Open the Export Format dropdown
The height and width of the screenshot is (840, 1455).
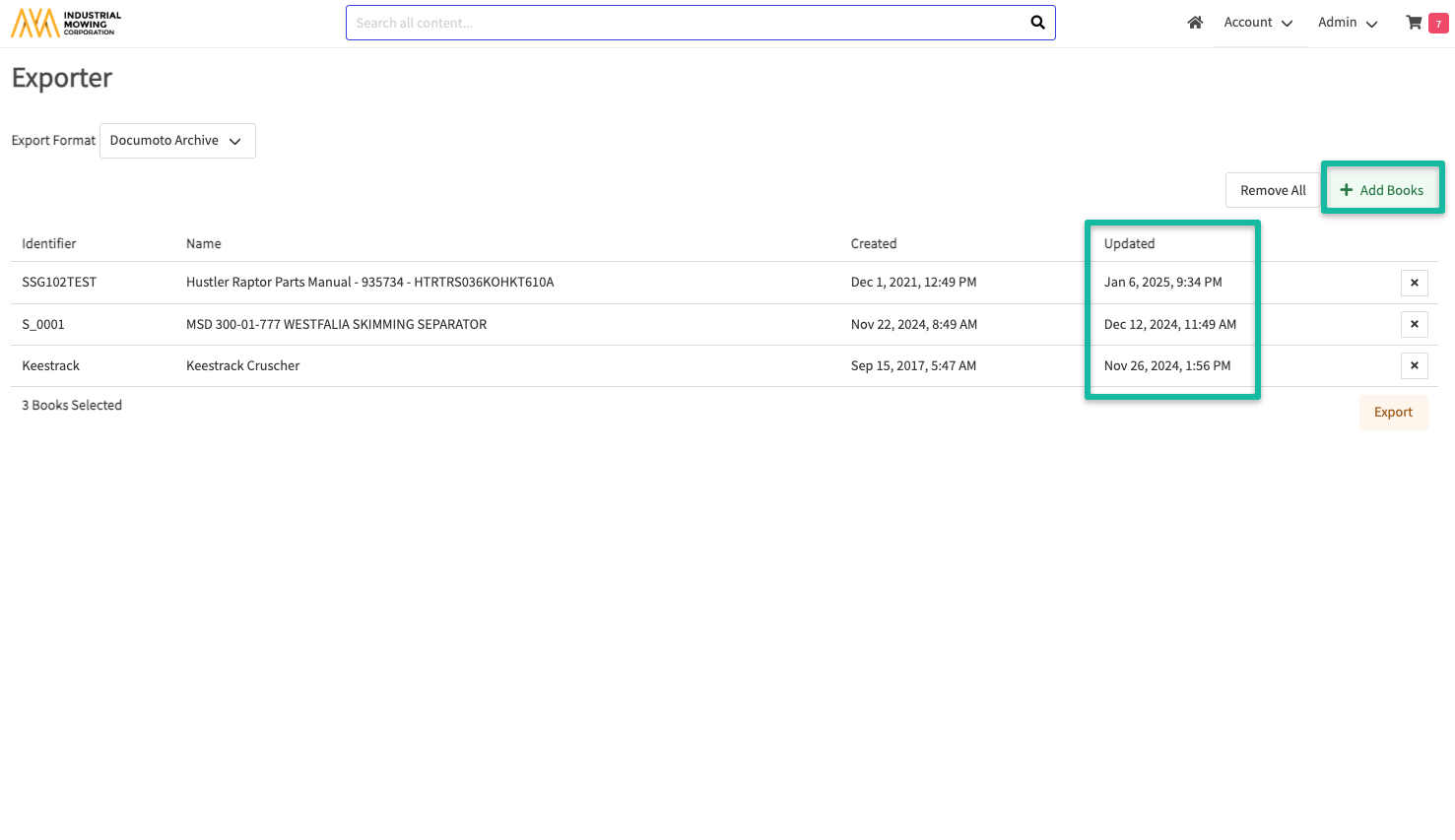[x=177, y=141]
